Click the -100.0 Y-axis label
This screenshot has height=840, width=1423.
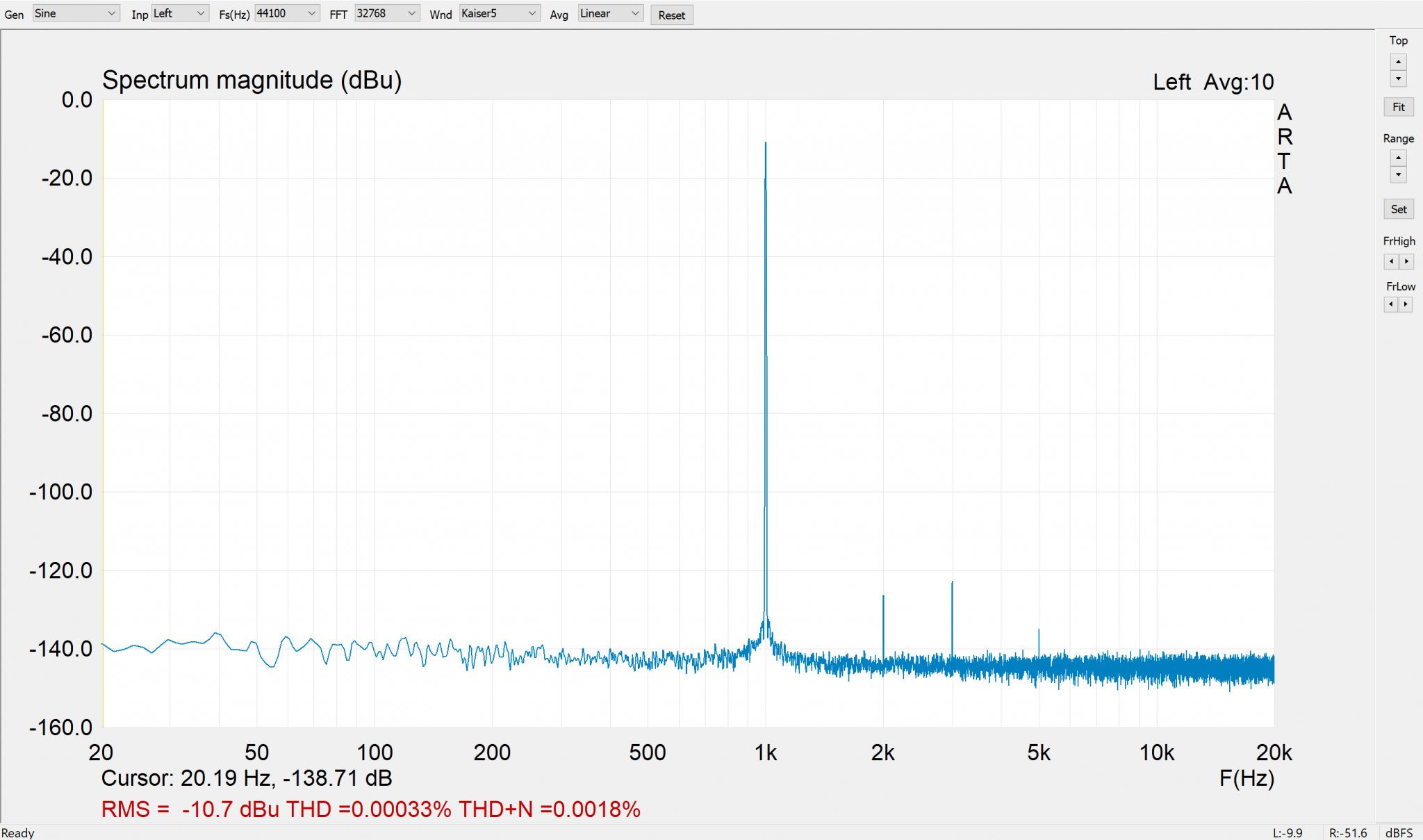60,492
